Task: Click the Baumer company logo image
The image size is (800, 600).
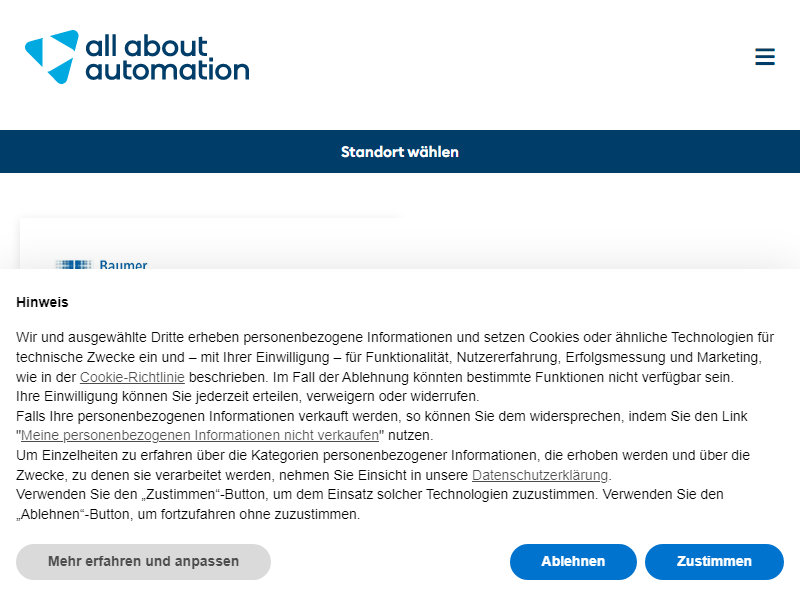Action: [73, 264]
